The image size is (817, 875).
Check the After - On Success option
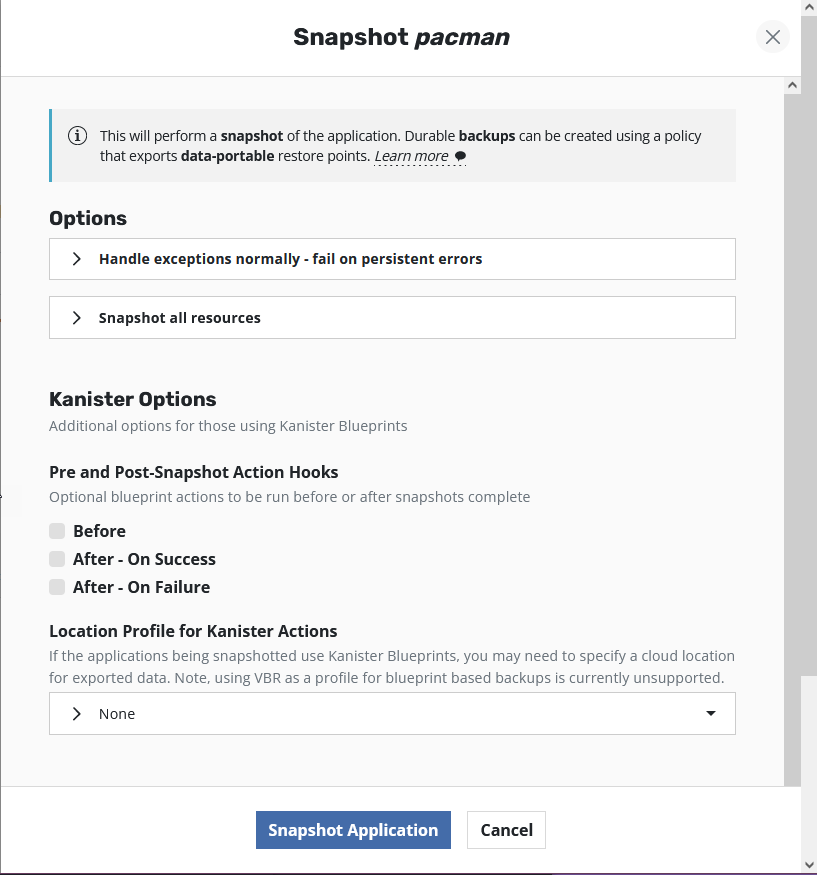click(x=57, y=559)
